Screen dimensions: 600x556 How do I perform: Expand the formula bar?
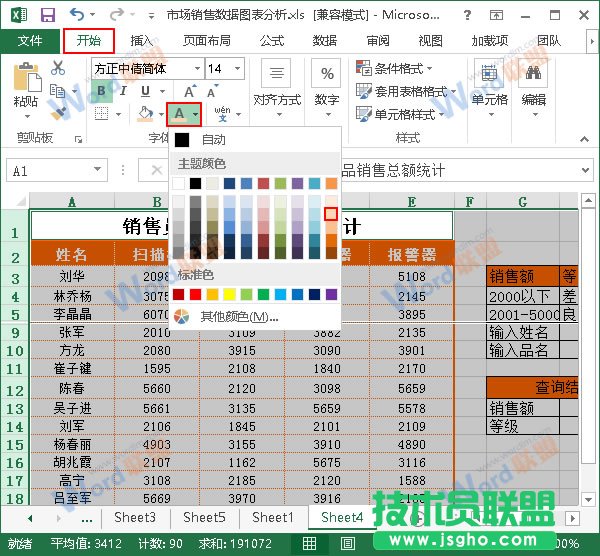585,170
